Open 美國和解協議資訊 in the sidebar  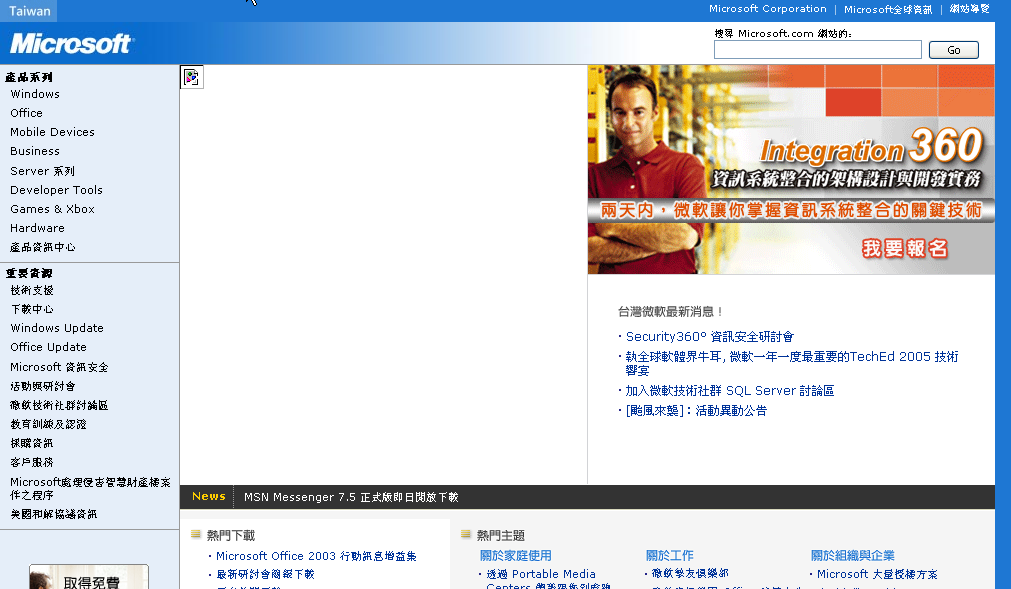click(54, 514)
